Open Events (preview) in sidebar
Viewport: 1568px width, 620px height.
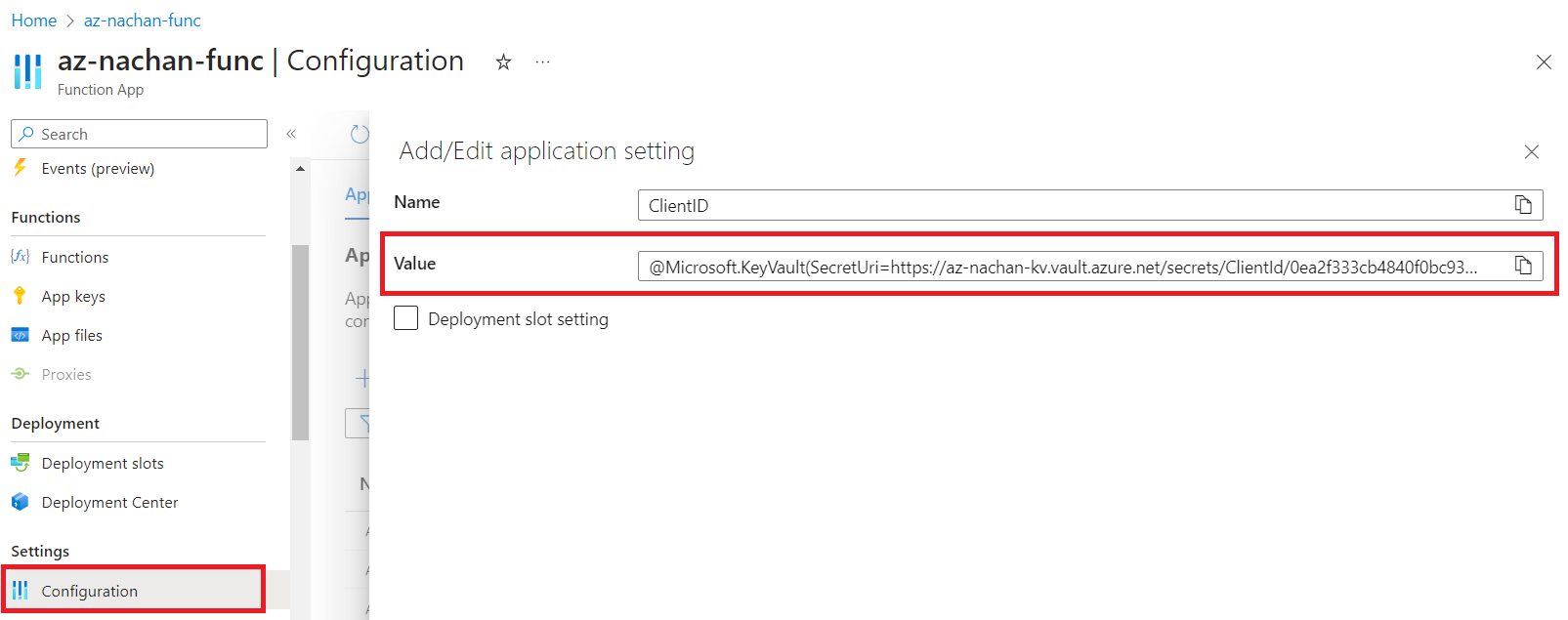(x=98, y=169)
